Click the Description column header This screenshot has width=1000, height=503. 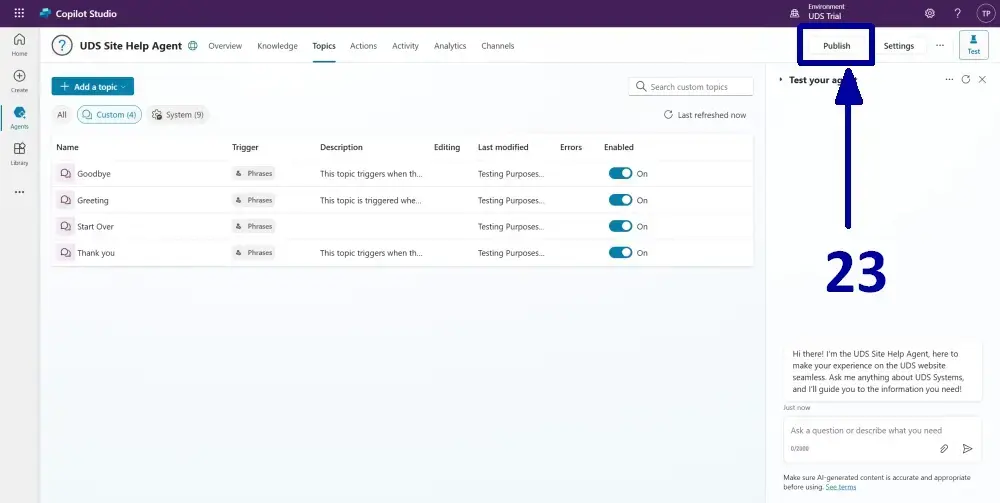coord(341,147)
